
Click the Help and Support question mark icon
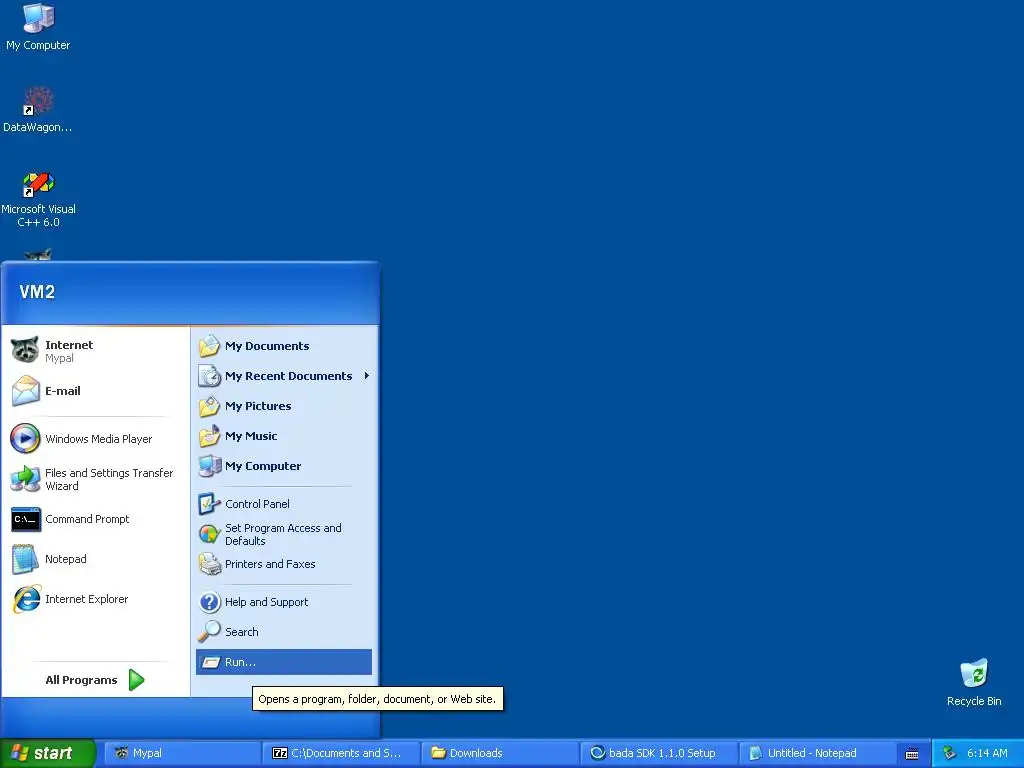(x=210, y=601)
